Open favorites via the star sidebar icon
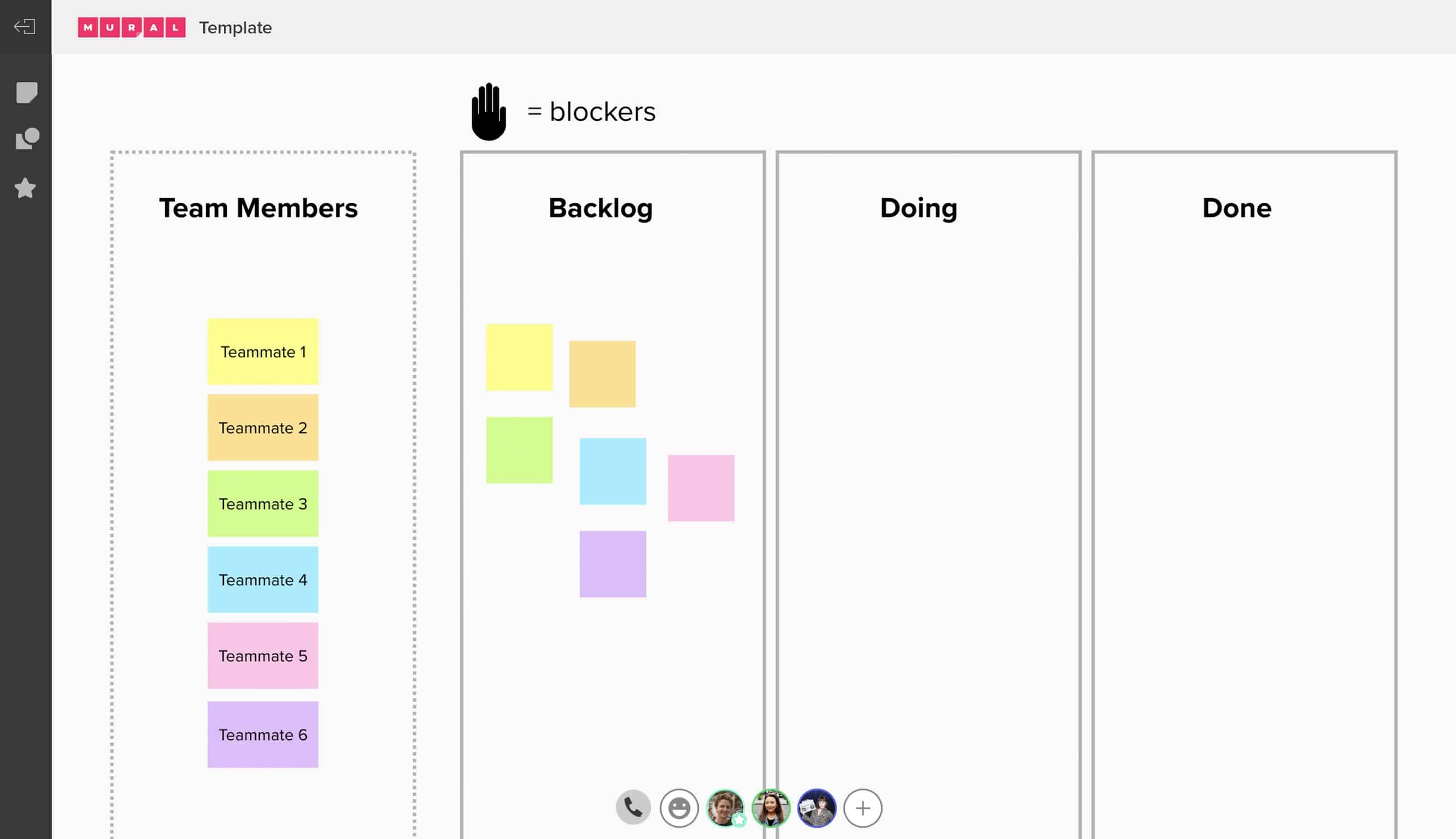 (x=26, y=188)
